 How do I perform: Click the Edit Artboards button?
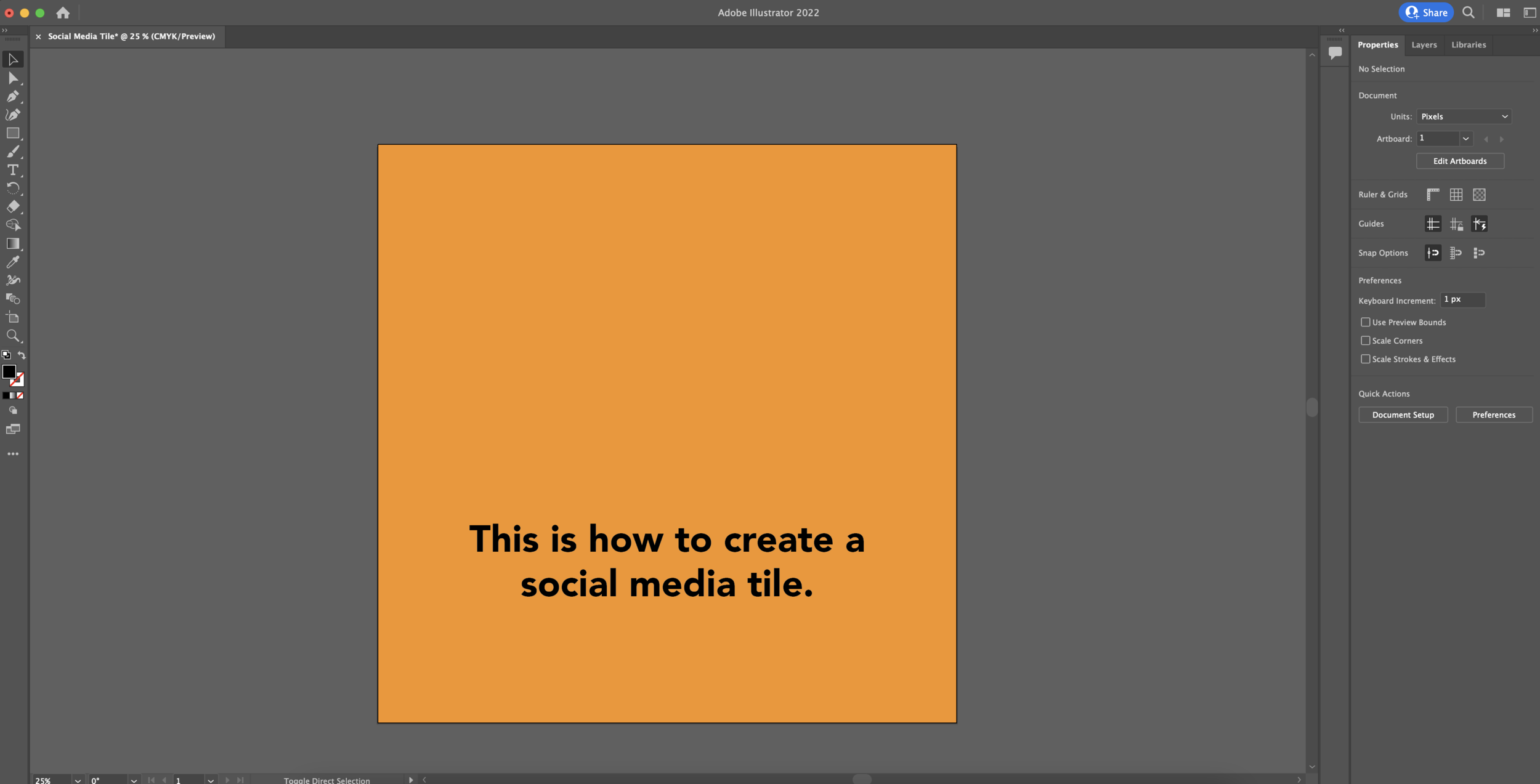1459,161
